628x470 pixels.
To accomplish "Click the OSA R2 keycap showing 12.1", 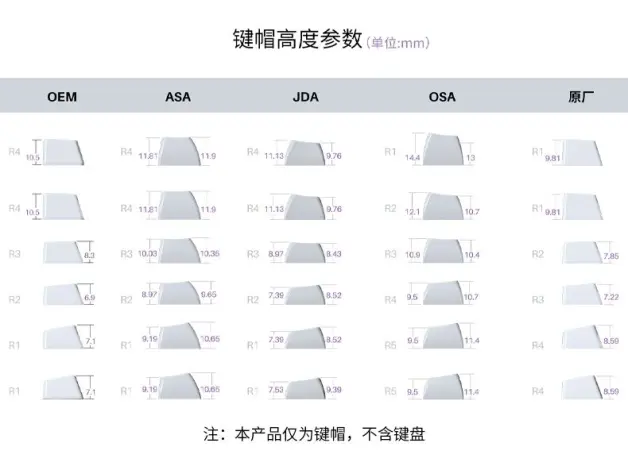I will pyautogui.click(x=443, y=206).
